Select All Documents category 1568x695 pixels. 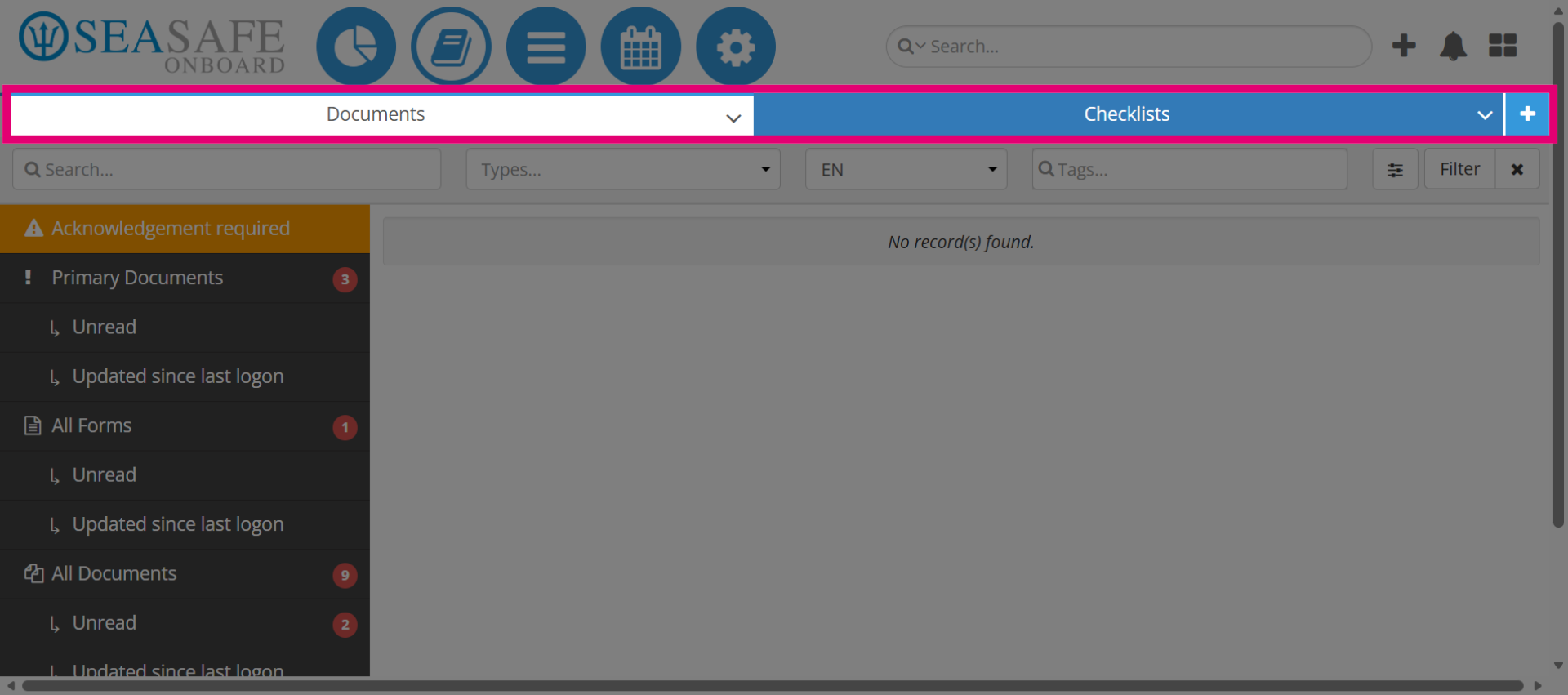point(185,574)
